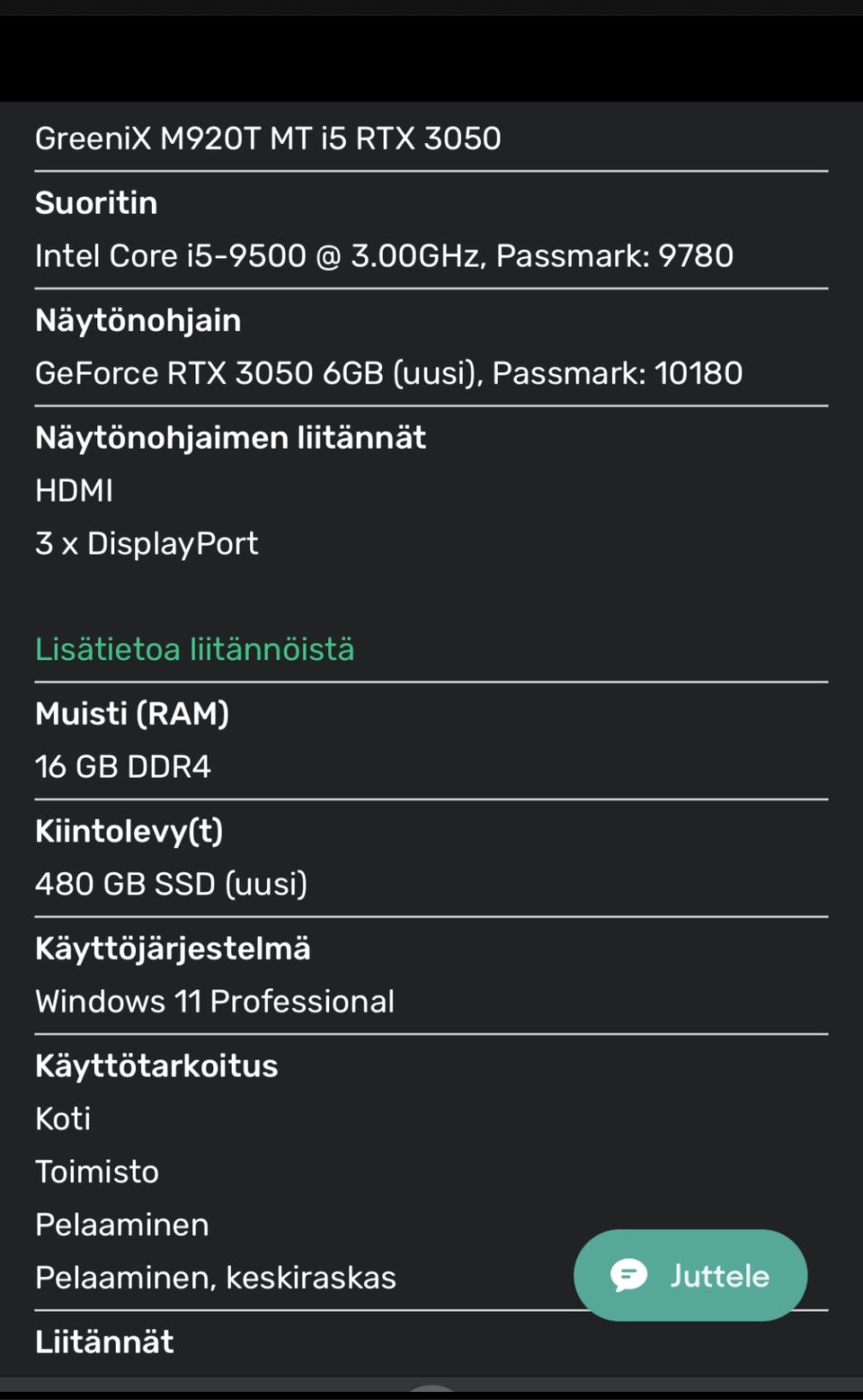863x1400 pixels.
Task: Click the Windows 11 Professional text
Action: (x=215, y=1002)
